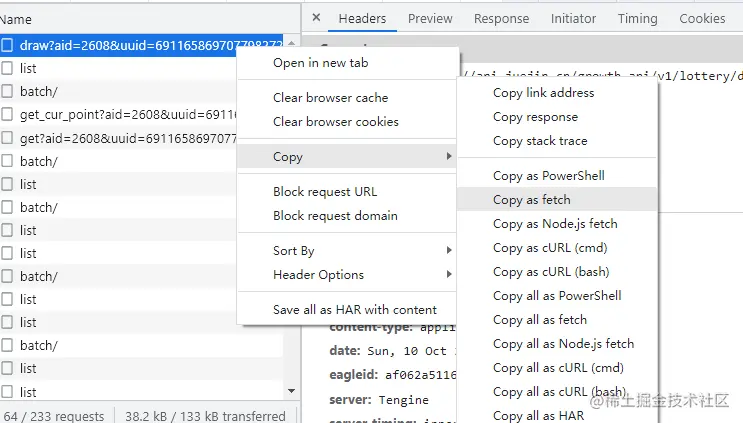Select Copy as Node.js fetch
The height and width of the screenshot is (423, 743).
[x=557, y=224]
